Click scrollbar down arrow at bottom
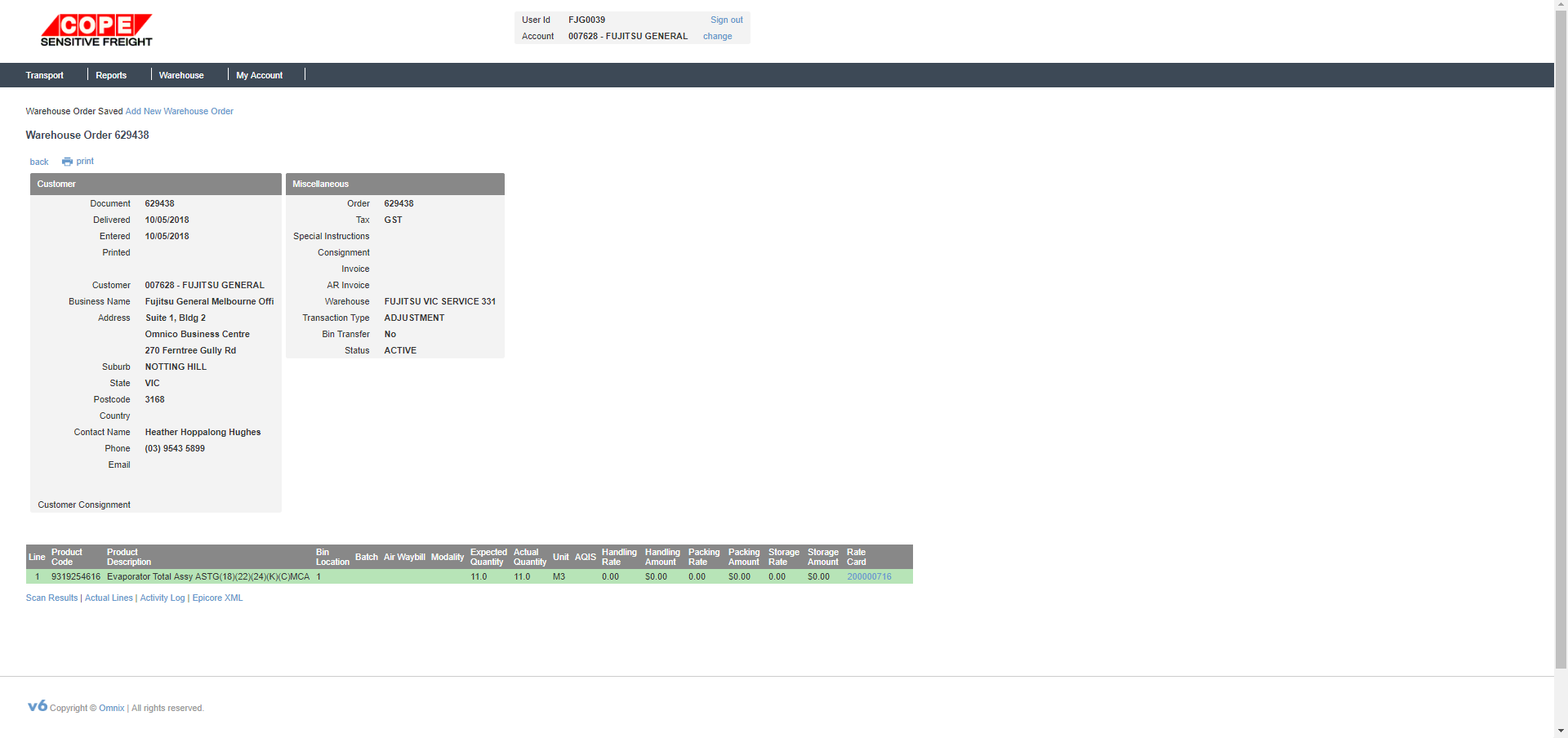1568x738 pixels. pos(1561,731)
